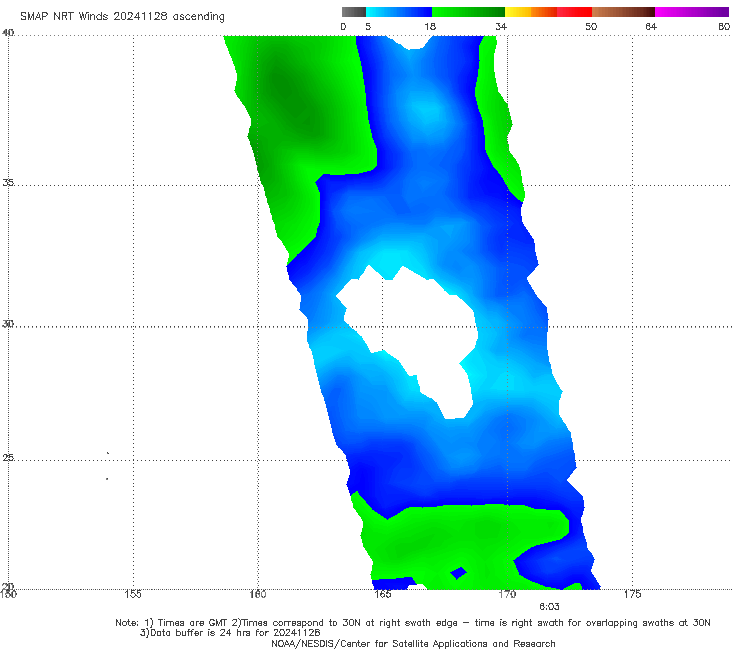
Task: Click the gray segment of the color bar
Action: (x=354, y=12)
